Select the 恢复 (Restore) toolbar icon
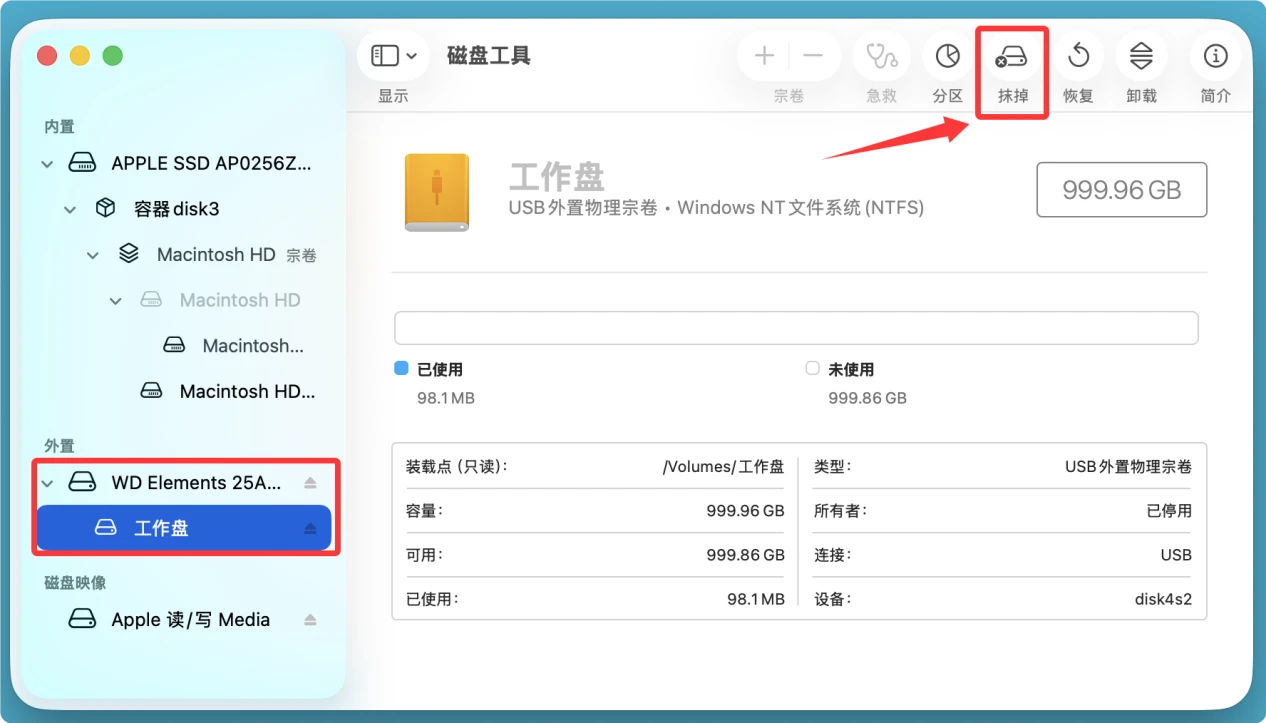This screenshot has width=1266, height=723. 1078,56
